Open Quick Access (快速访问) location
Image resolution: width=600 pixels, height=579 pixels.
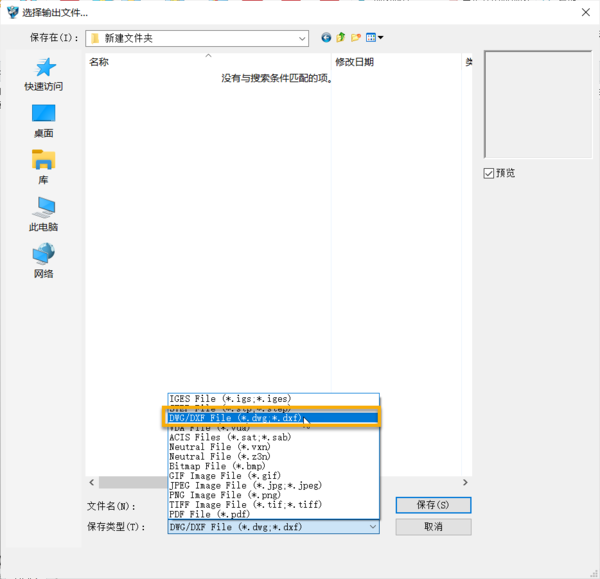coord(44,75)
